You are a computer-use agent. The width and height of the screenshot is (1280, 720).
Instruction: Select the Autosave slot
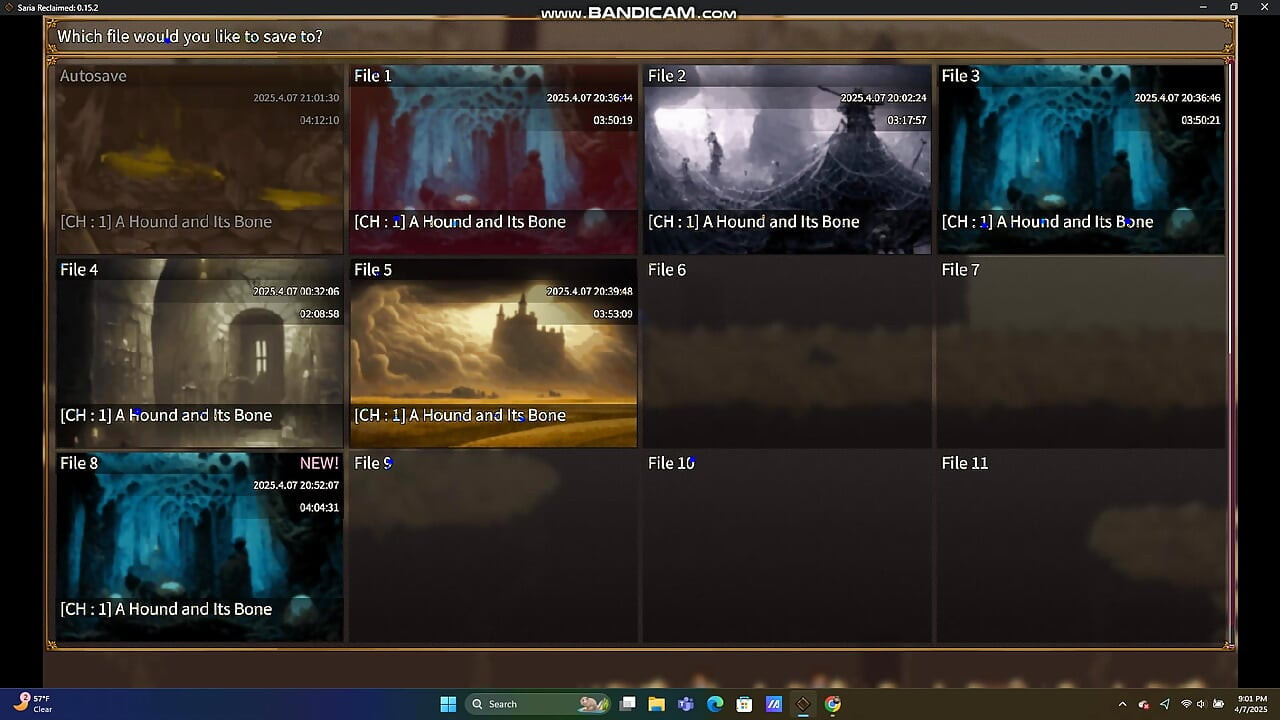click(199, 159)
